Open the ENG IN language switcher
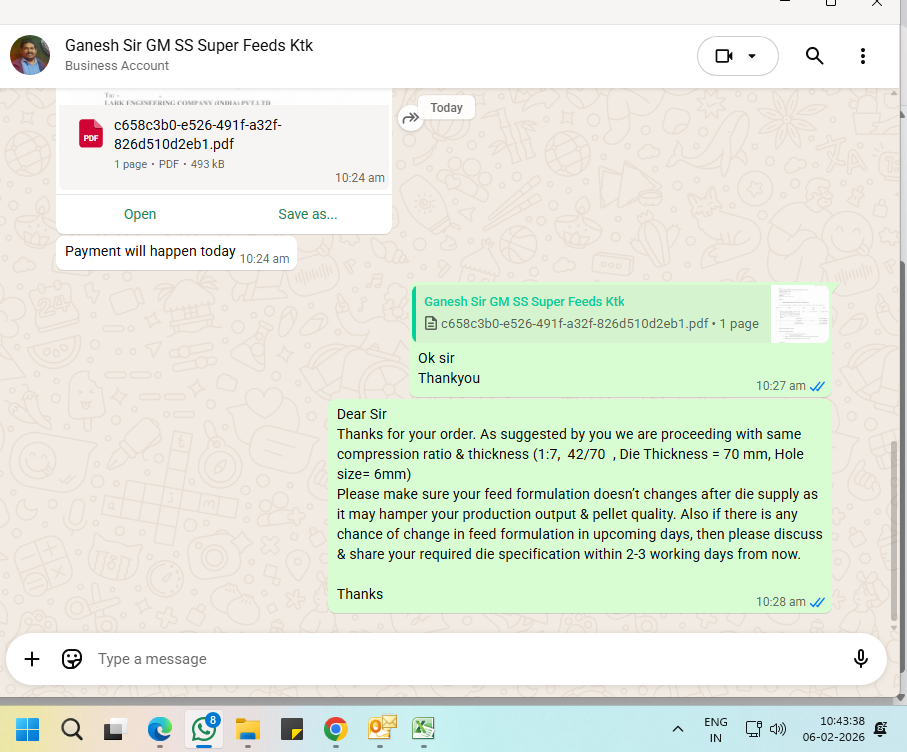907x752 pixels. pyautogui.click(x=715, y=729)
